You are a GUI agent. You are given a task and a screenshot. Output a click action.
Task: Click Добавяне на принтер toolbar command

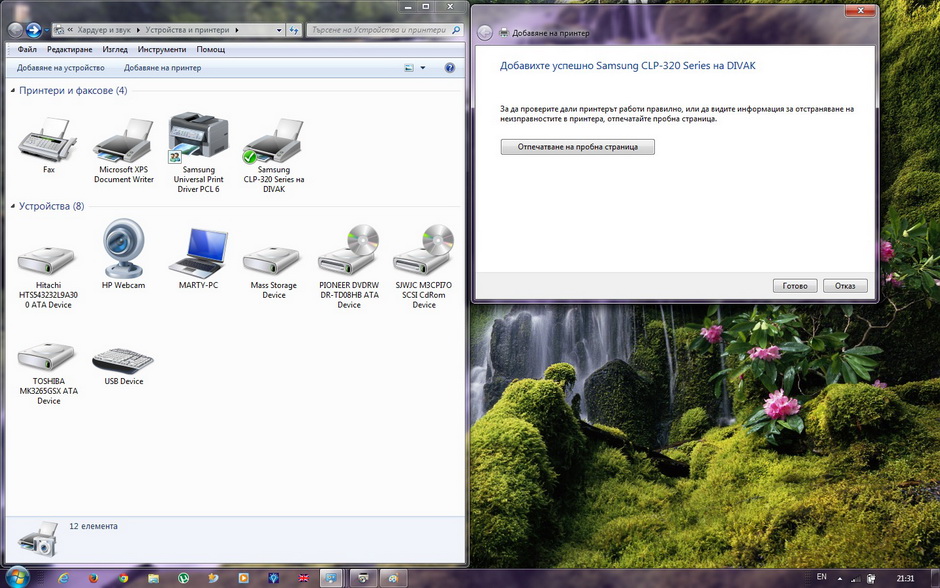[x=162, y=68]
